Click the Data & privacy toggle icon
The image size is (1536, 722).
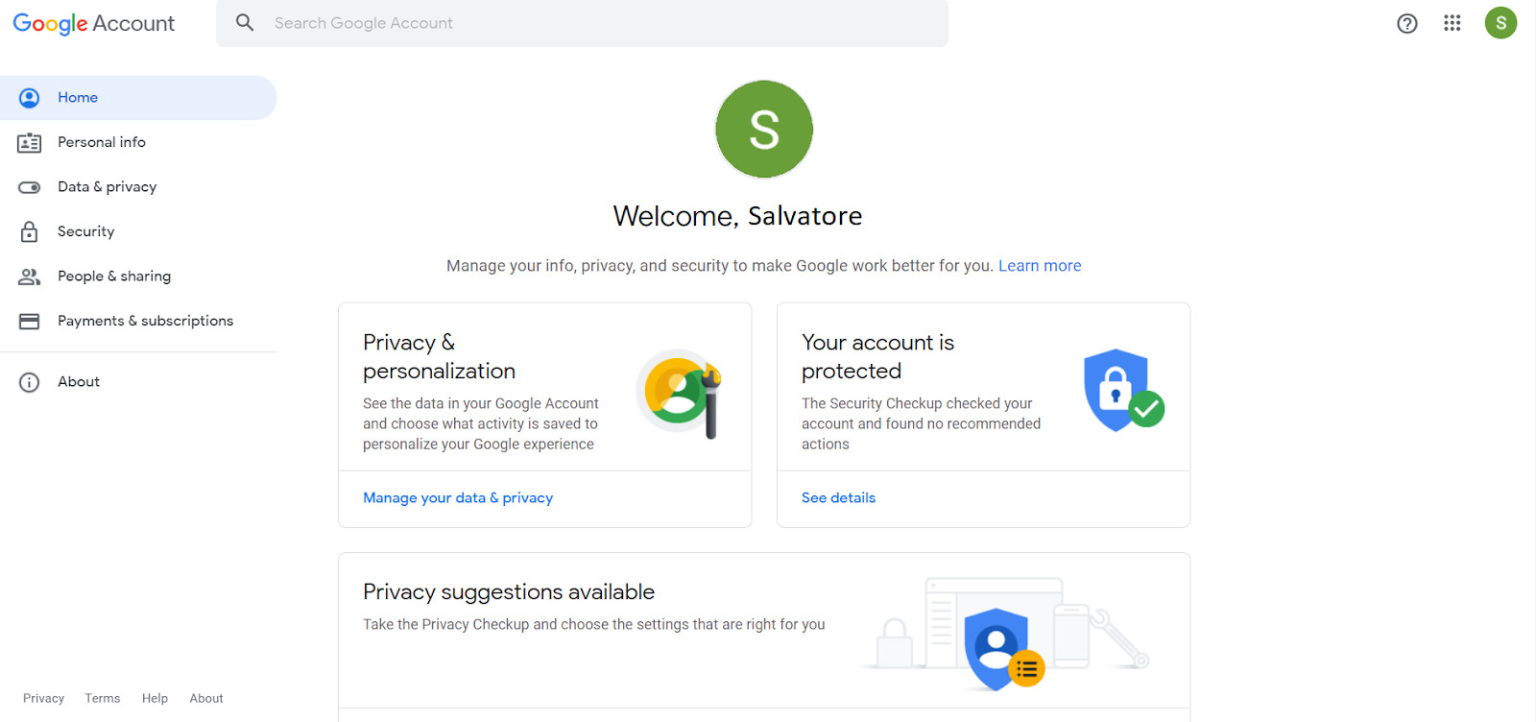(x=29, y=187)
